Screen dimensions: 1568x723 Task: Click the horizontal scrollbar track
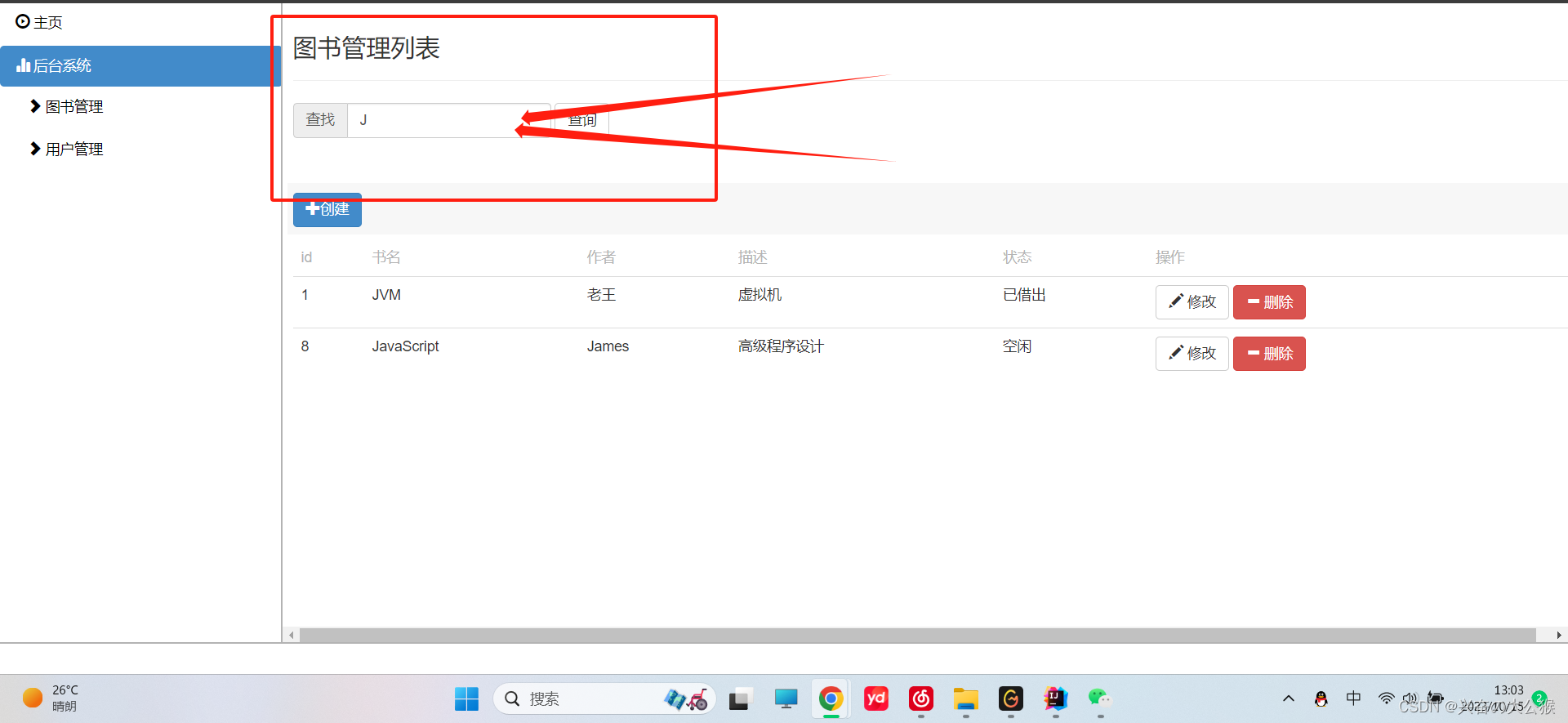pos(918,635)
